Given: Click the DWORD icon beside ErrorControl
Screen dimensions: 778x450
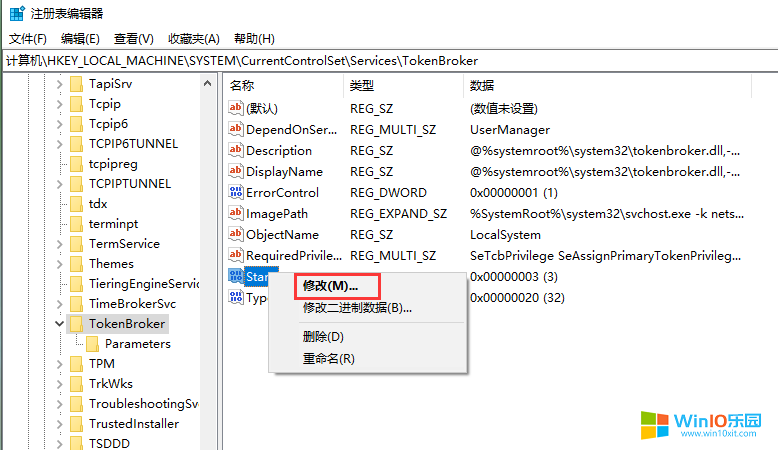Looking at the screenshot, I should tap(236, 192).
